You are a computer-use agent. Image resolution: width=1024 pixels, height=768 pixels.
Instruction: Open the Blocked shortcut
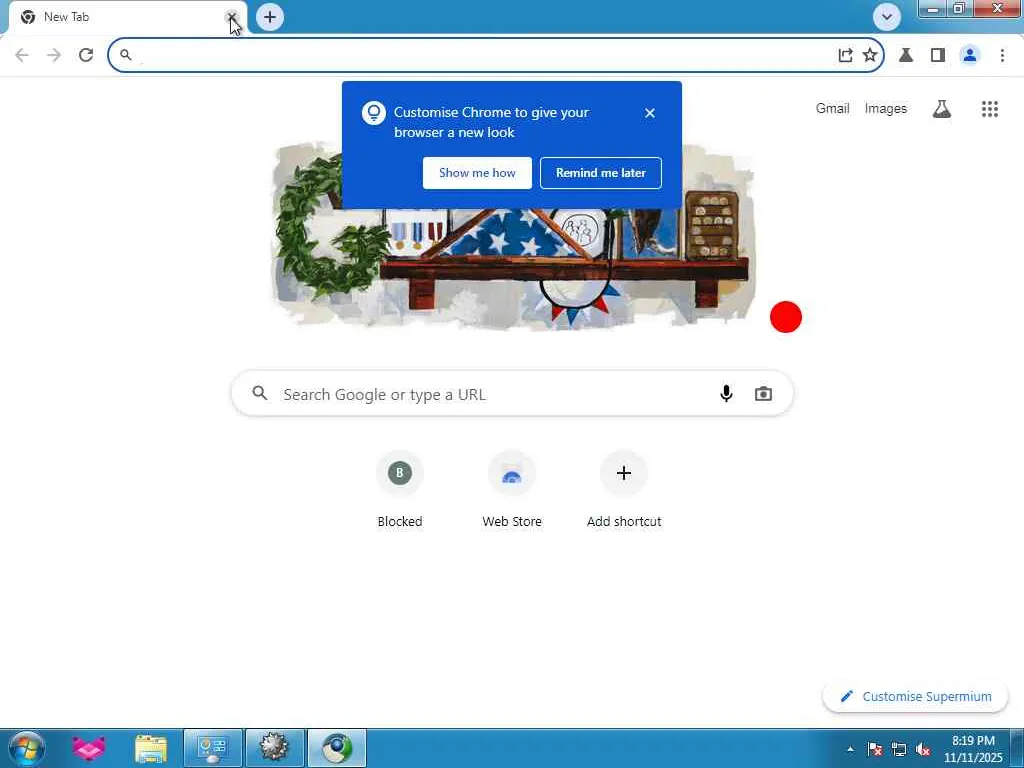coord(400,489)
